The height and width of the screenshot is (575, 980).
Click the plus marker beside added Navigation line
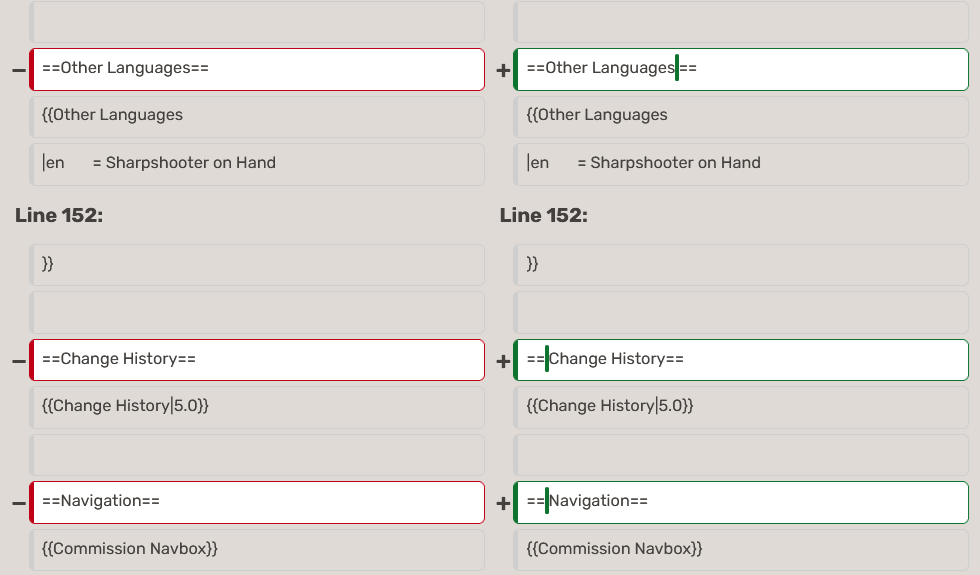click(x=503, y=503)
